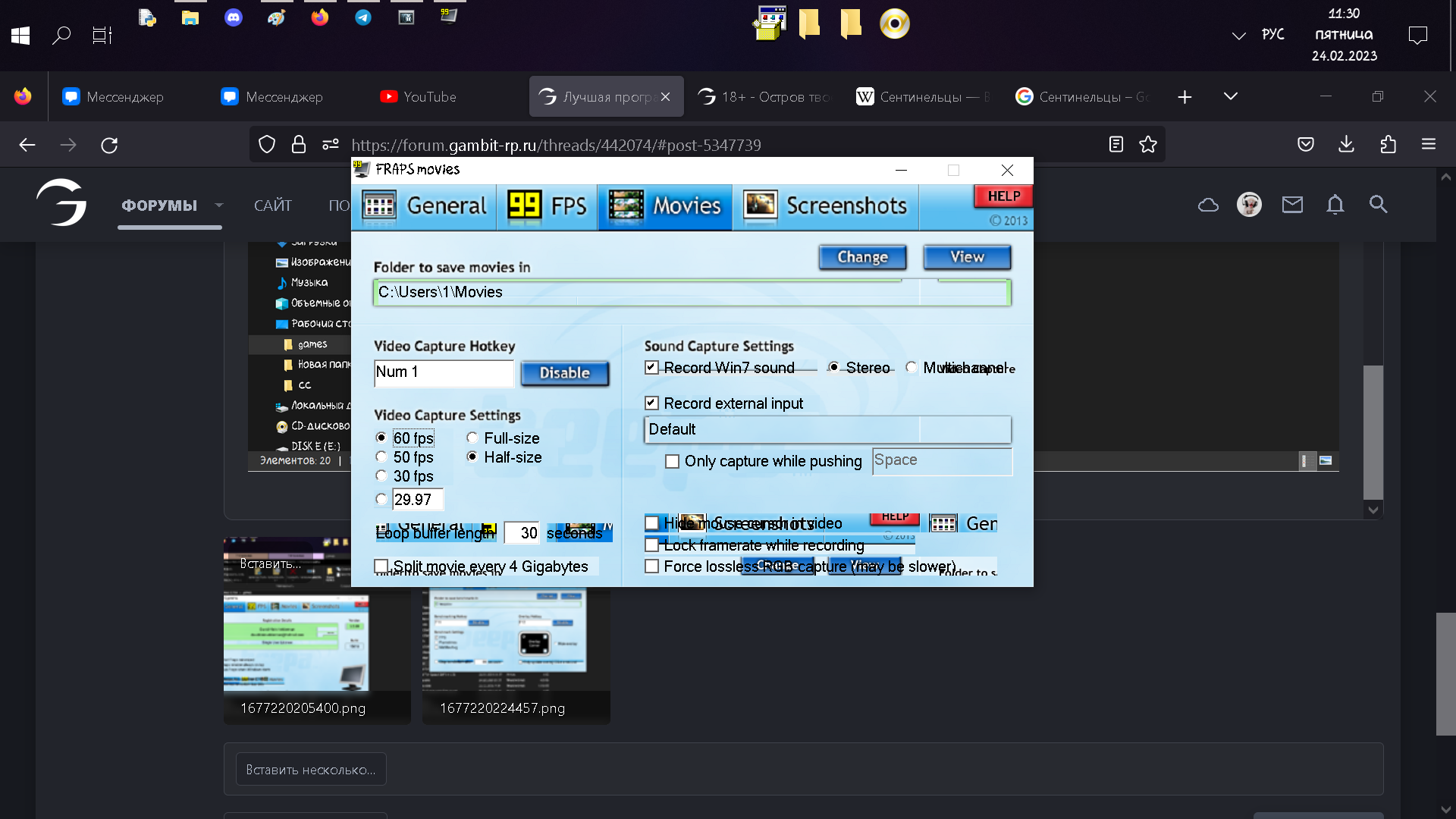Screen dimensions: 1456x819
Task: Open Firefox downloads arrow icon
Action: (x=1346, y=145)
